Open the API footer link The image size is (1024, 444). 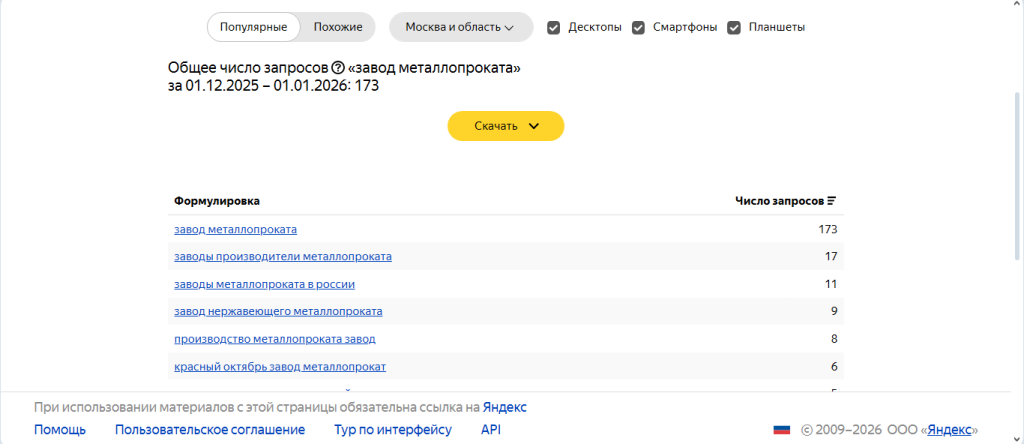click(x=491, y=430)
